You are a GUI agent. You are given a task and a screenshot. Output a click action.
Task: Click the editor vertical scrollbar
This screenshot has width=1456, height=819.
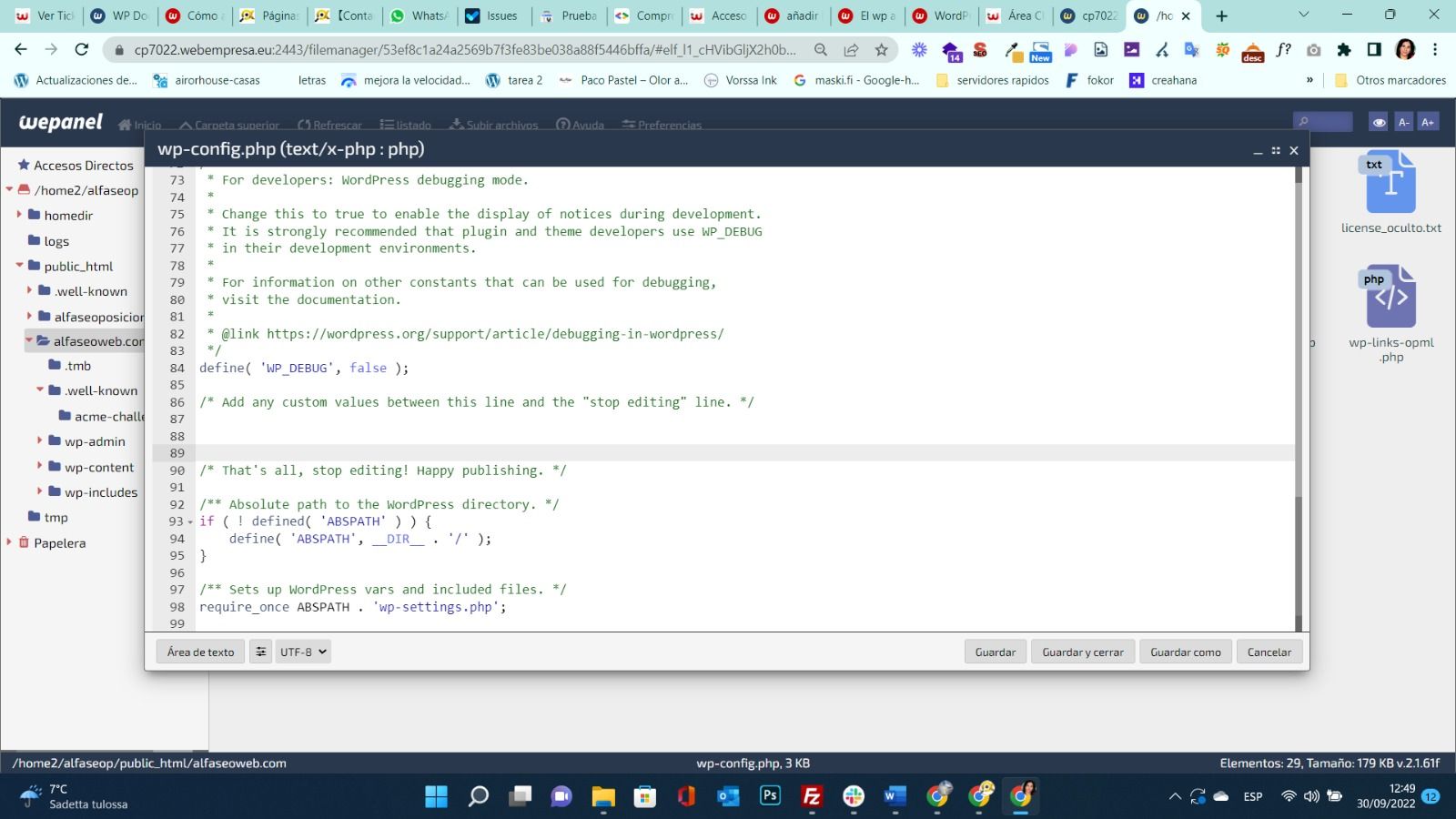(1299, 399)
